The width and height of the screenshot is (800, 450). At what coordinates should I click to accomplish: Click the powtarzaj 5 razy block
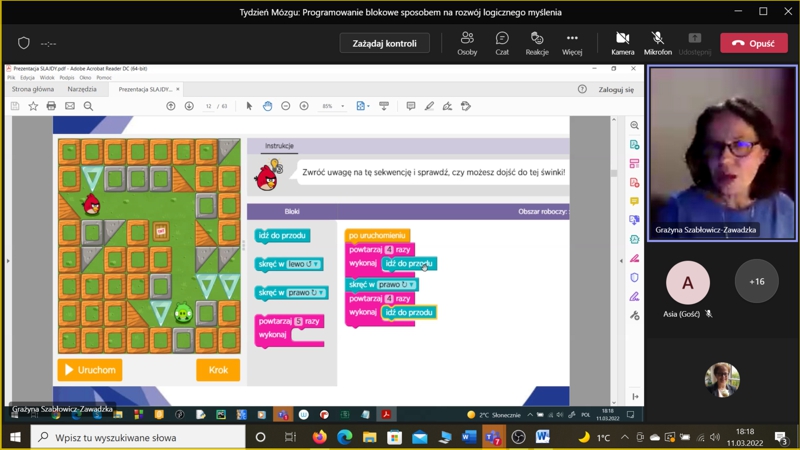point(290,330)
